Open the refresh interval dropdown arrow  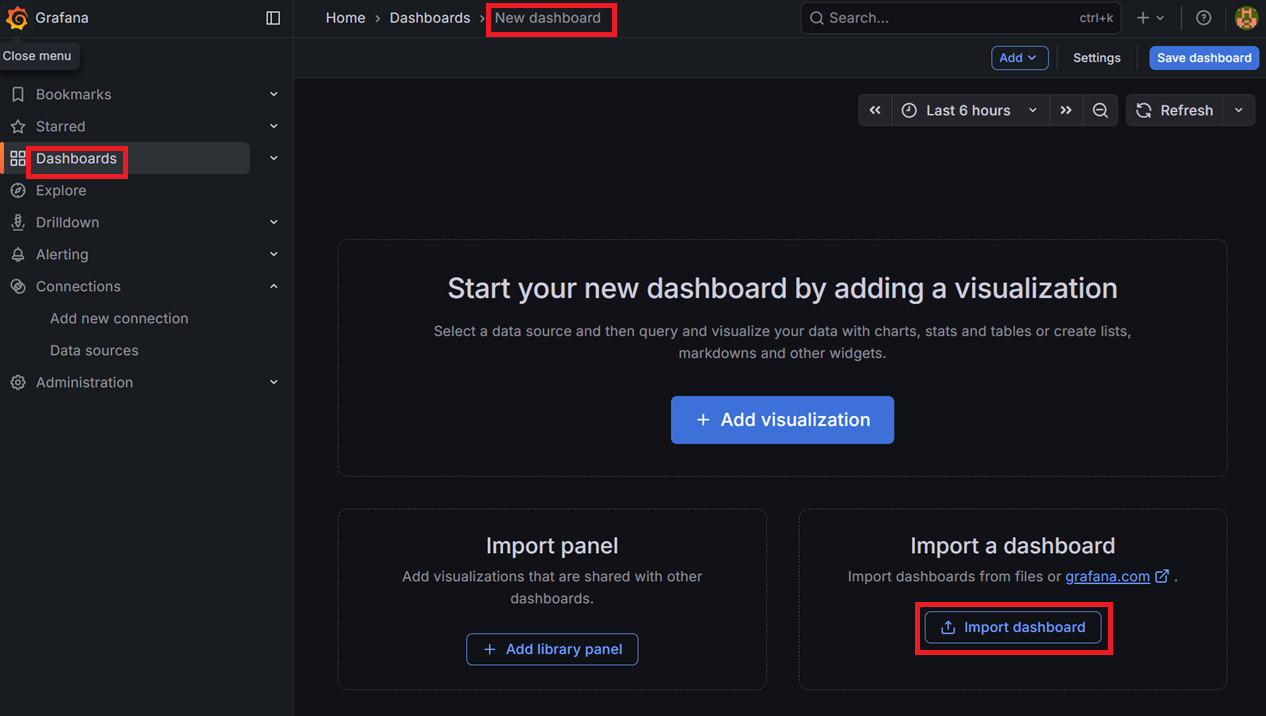pyautogui.click(x=1239, y=110)
